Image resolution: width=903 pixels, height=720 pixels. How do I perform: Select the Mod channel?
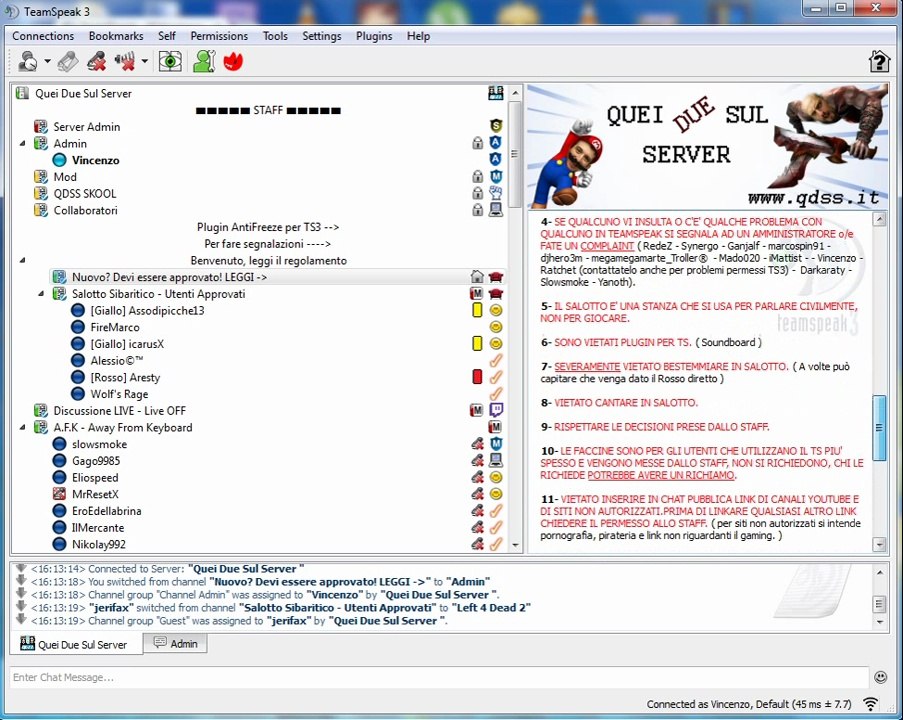coord(64,177)
